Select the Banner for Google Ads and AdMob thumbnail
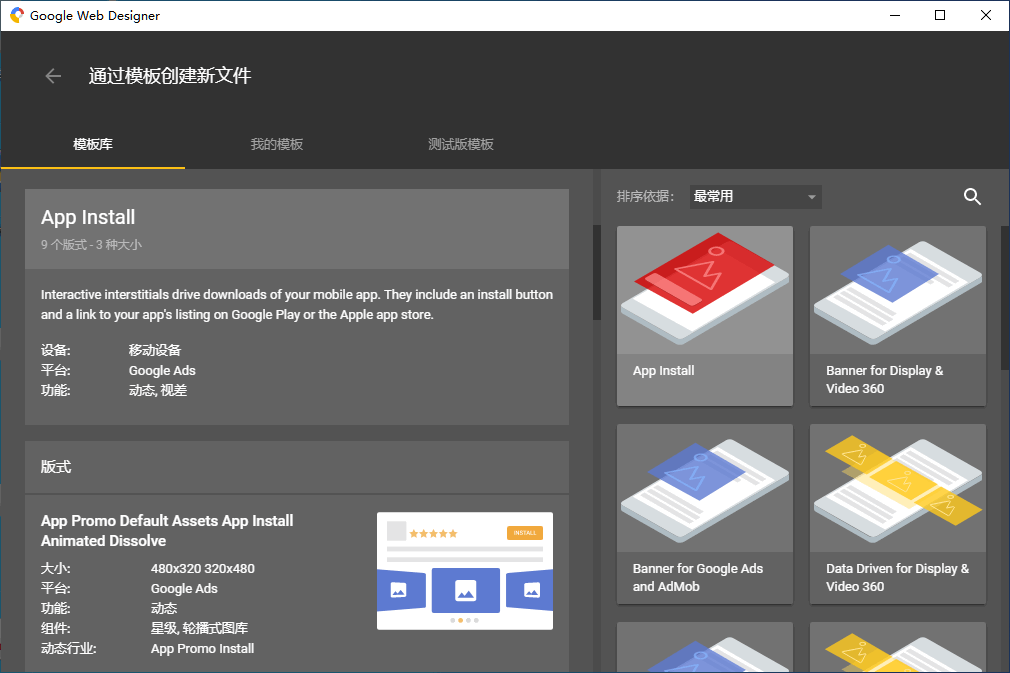The image size is (1010, 673). coord(704,488)
